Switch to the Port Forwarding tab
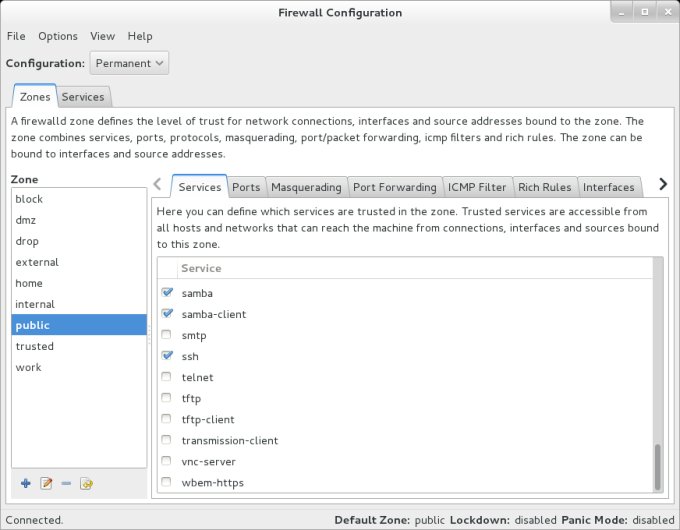Image resolution: width=680 pixels, height=530 pixels. (394, 187)
